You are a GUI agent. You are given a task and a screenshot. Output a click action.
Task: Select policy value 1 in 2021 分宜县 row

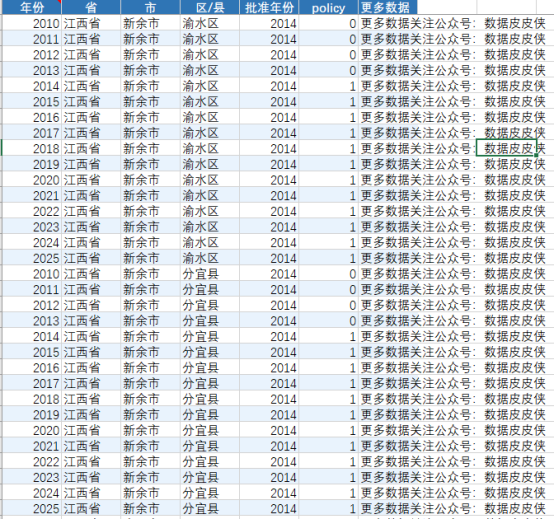coord(329,446)
